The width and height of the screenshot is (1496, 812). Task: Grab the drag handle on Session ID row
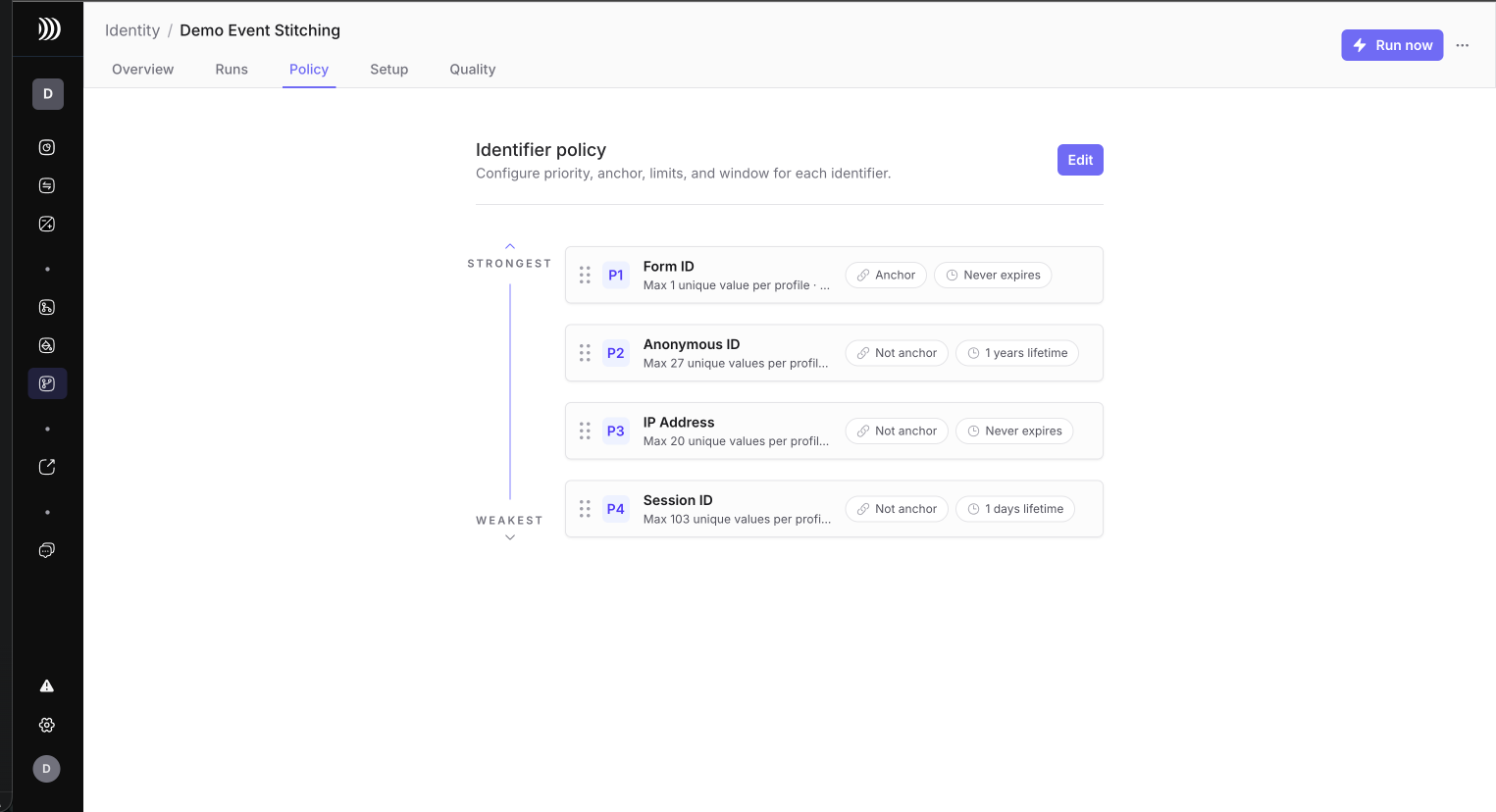point(585,509)
